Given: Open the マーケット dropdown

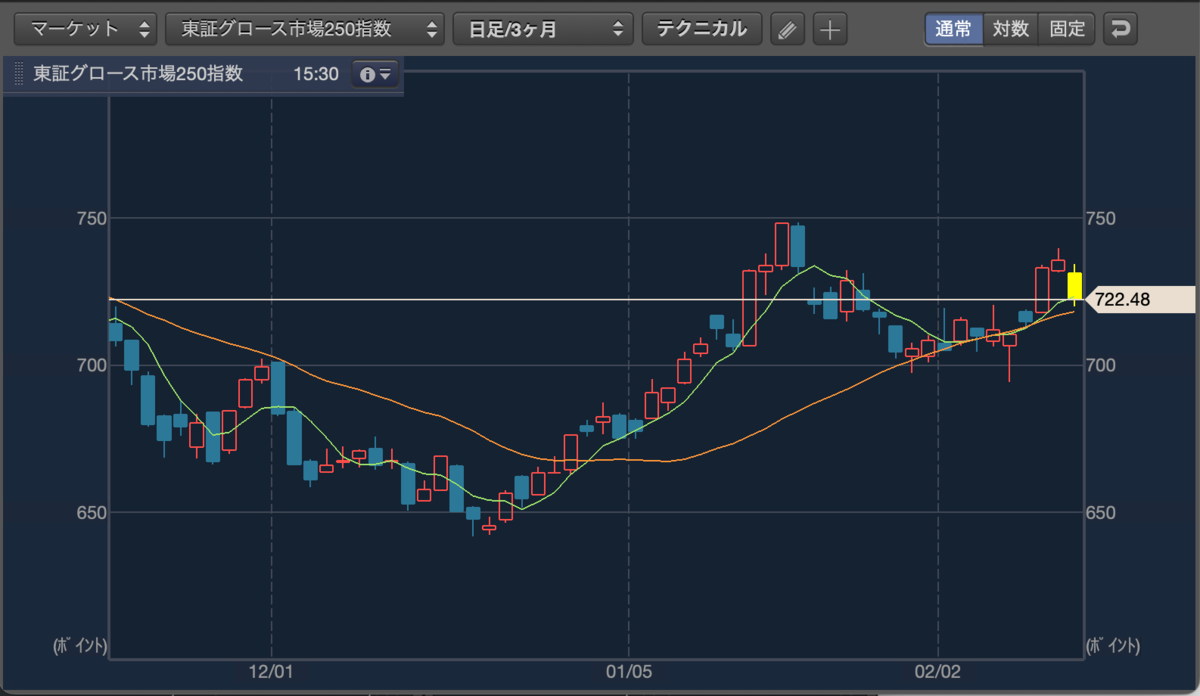Looking at the screenshot, I should (x=86, y=29).
